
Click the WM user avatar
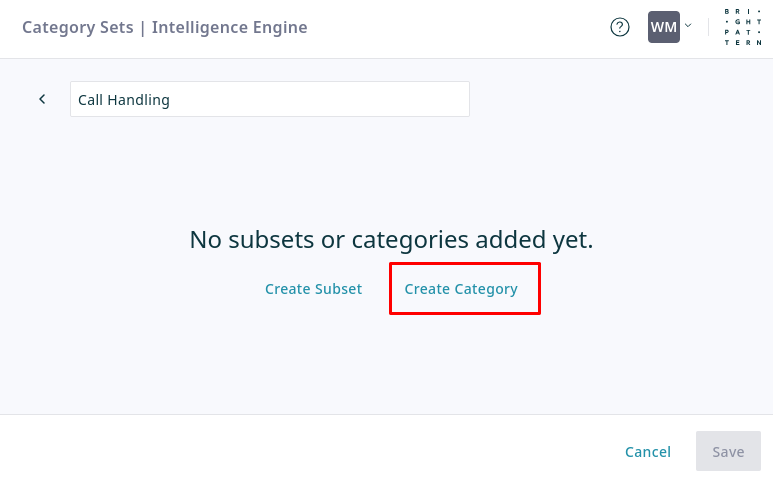coord(664,27)
